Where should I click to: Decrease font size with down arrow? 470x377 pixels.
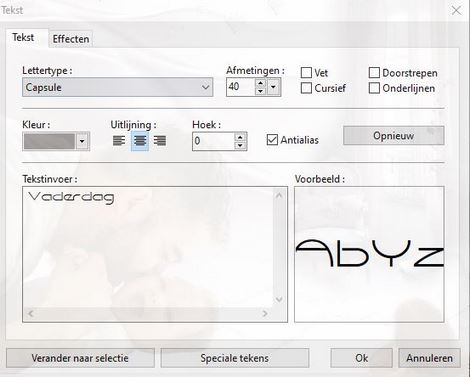click(x=260, y=91)
